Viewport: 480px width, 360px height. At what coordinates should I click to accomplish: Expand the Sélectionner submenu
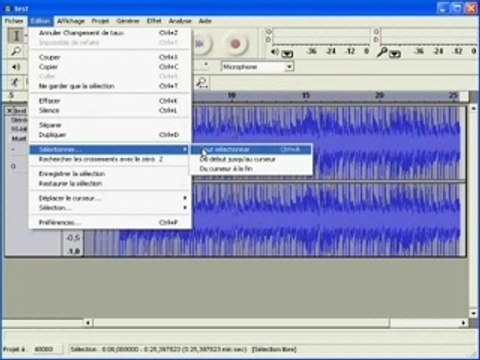(x=110, y=149)
